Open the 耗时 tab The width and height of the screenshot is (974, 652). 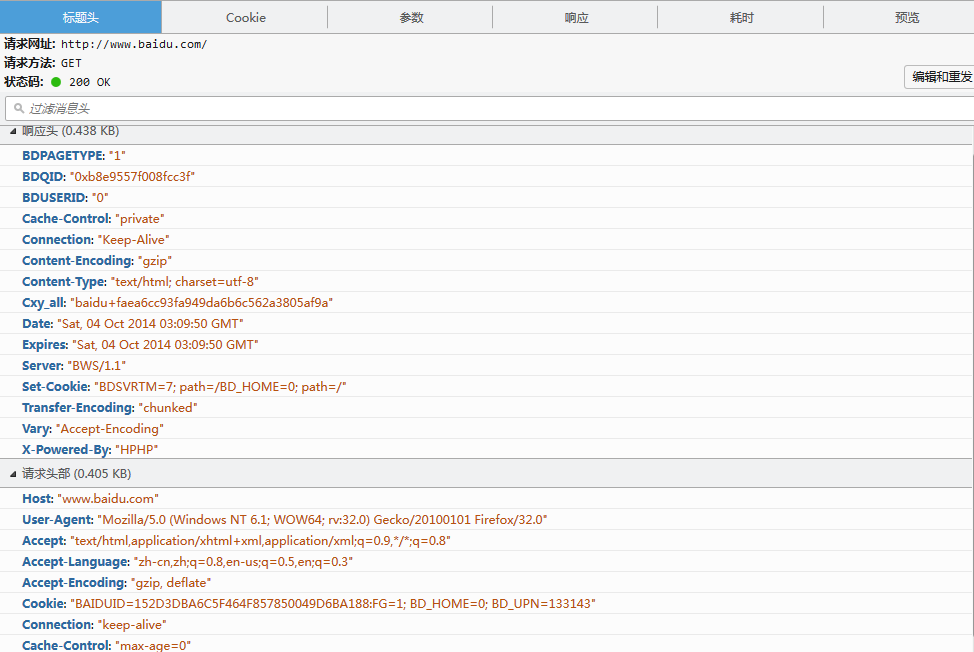point(741,17)
